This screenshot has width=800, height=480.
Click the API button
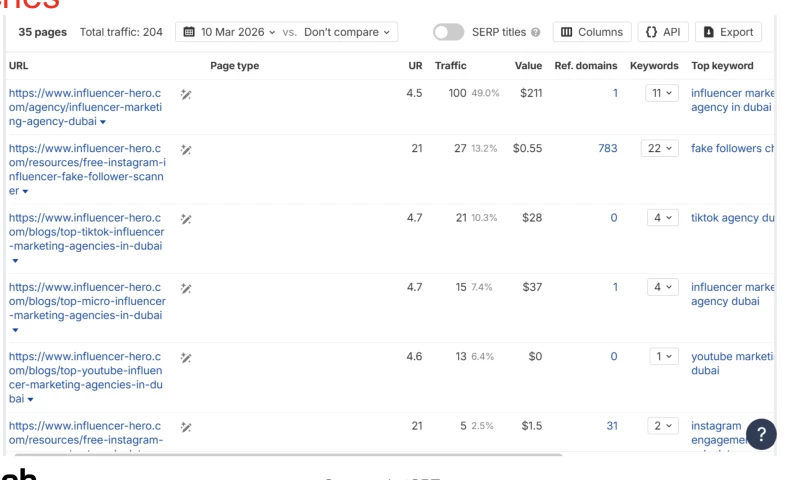pyautogui.click(x=663, y=32)
